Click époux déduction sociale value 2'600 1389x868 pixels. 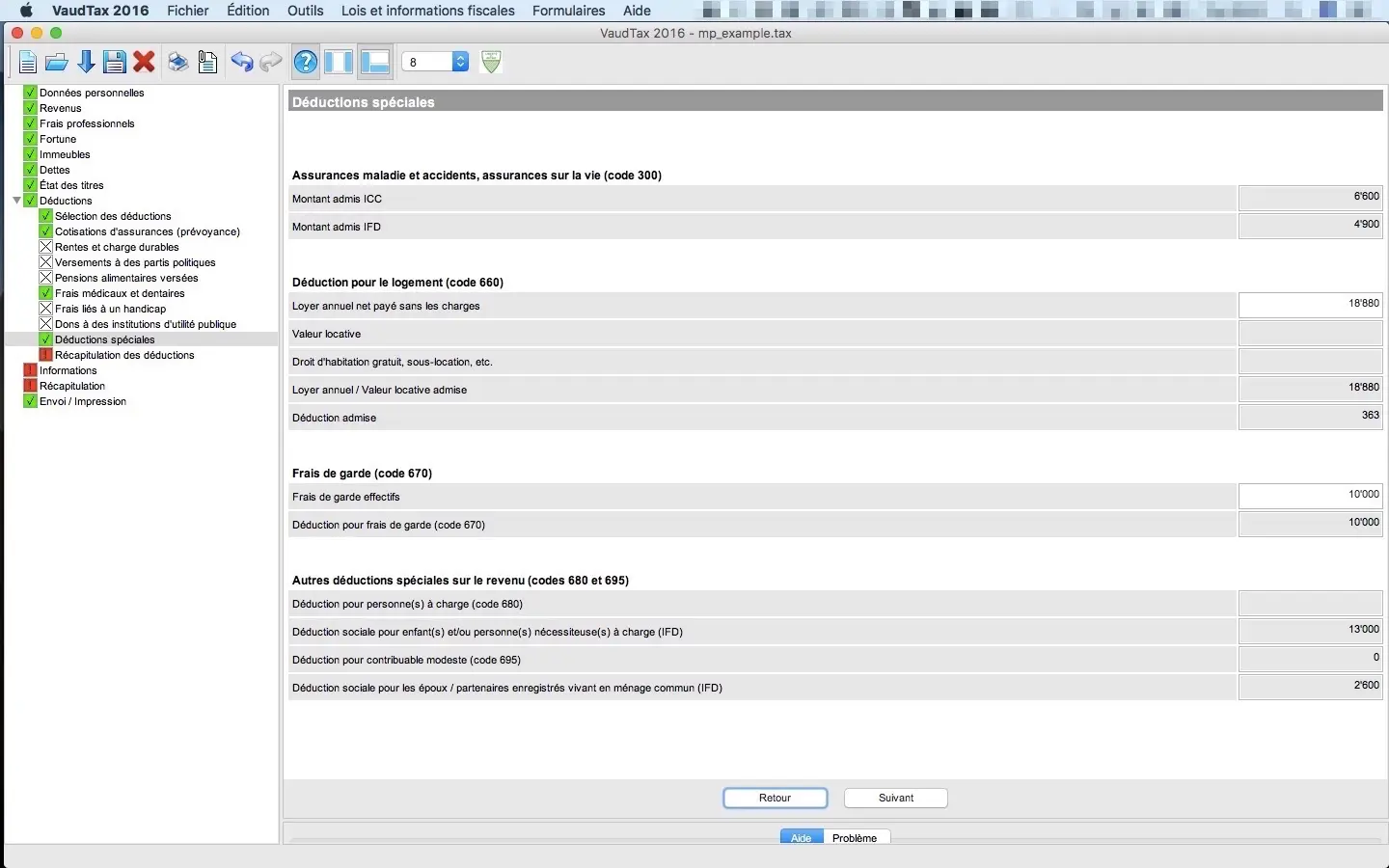point(1311,687)
